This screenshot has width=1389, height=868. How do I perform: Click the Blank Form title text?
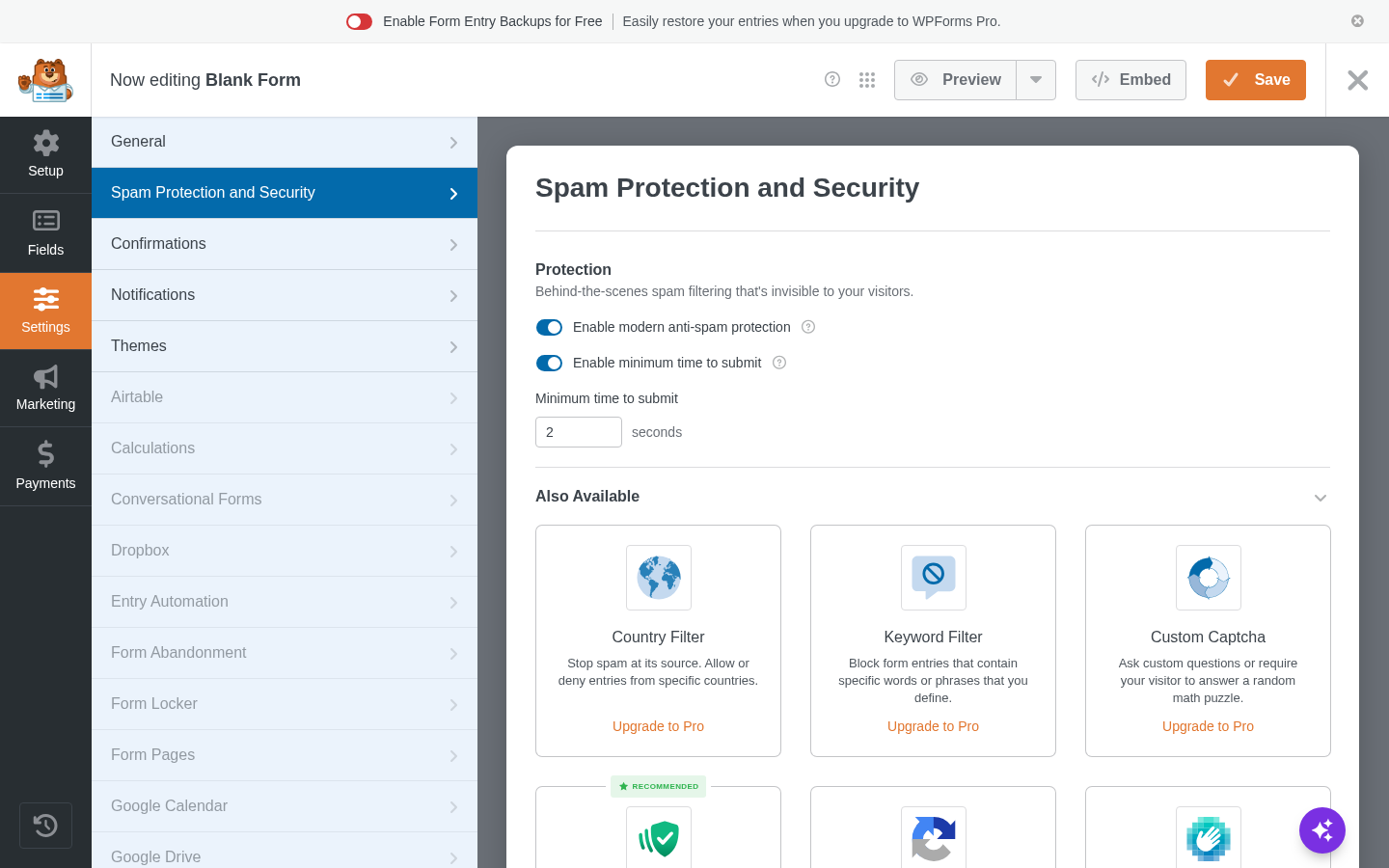tap(253, 80)
